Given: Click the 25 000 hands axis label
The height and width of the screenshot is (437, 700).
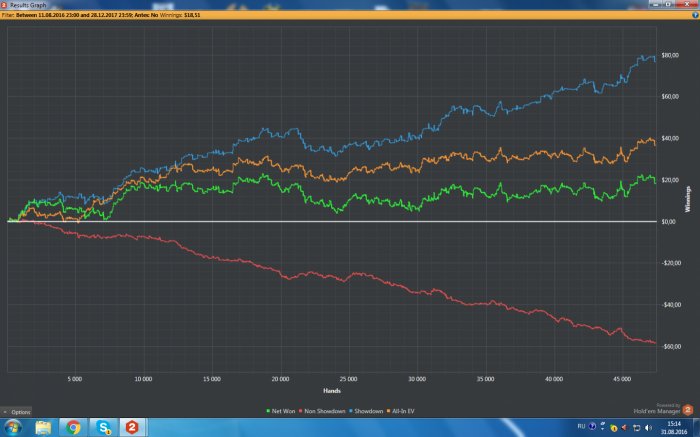Looking at the screenshot, I should coord(348,379).
